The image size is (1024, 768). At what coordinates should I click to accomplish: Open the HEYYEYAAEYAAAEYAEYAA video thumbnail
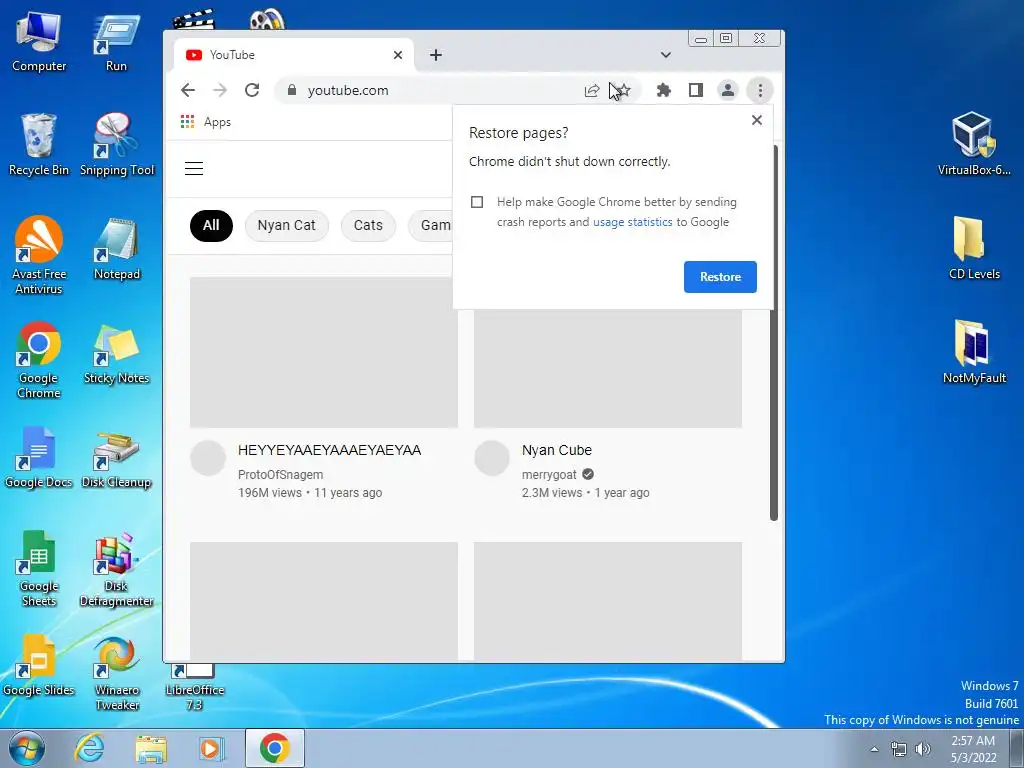click(324, 353)
